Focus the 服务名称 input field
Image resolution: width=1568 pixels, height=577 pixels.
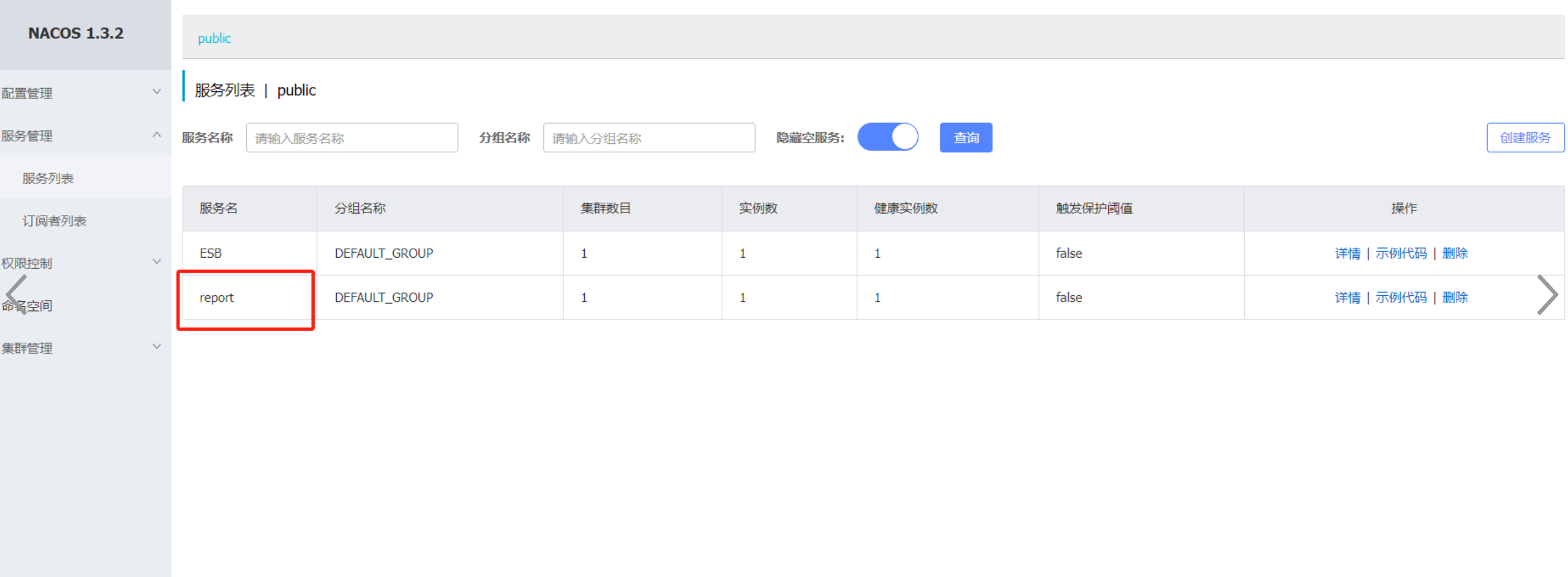click(x=352, y=138)
